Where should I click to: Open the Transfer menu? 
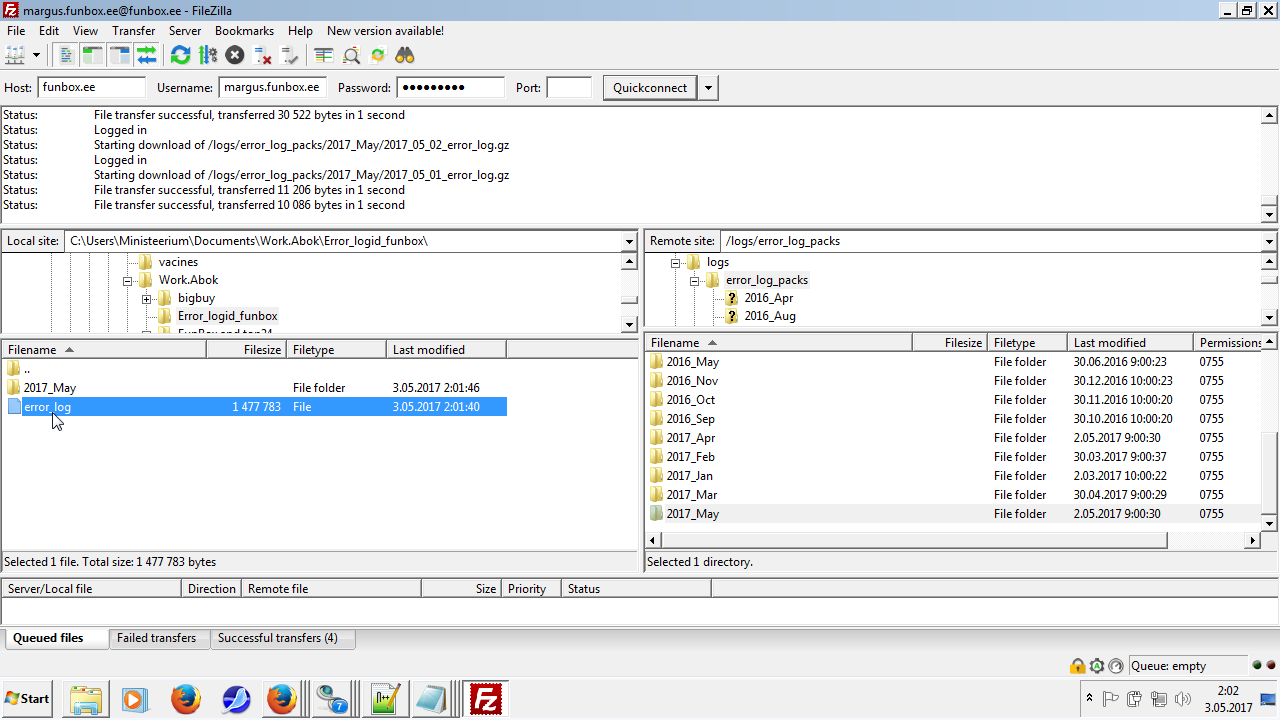[x=133, y=31]
